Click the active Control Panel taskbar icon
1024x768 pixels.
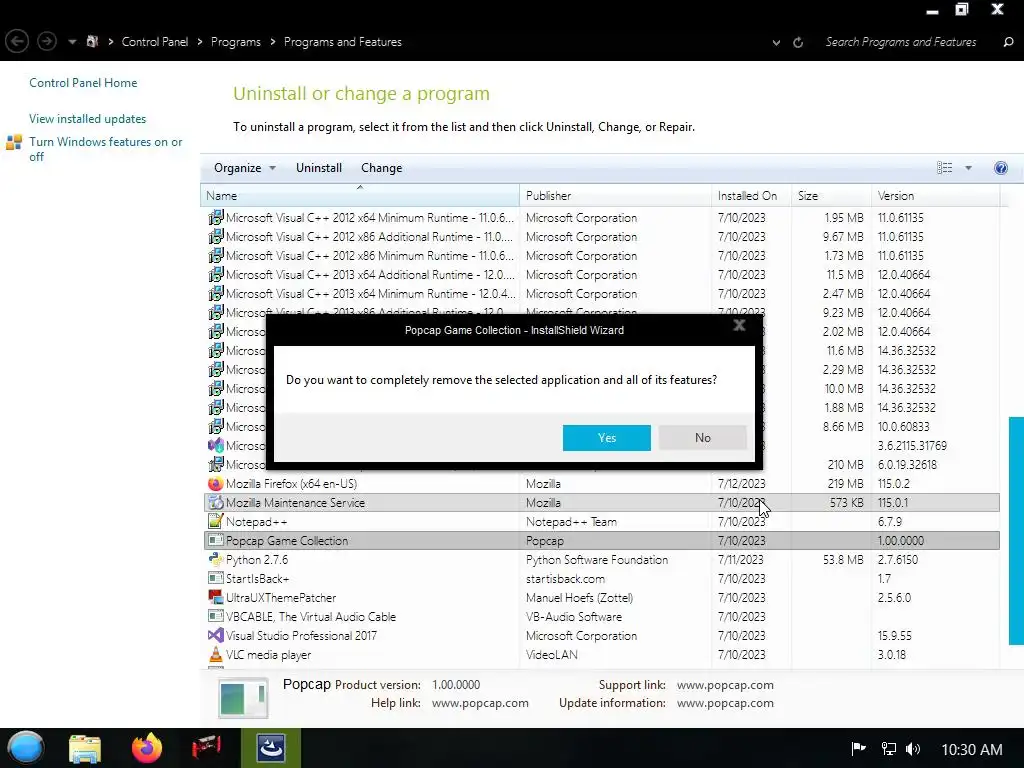[x=271, y=748]
